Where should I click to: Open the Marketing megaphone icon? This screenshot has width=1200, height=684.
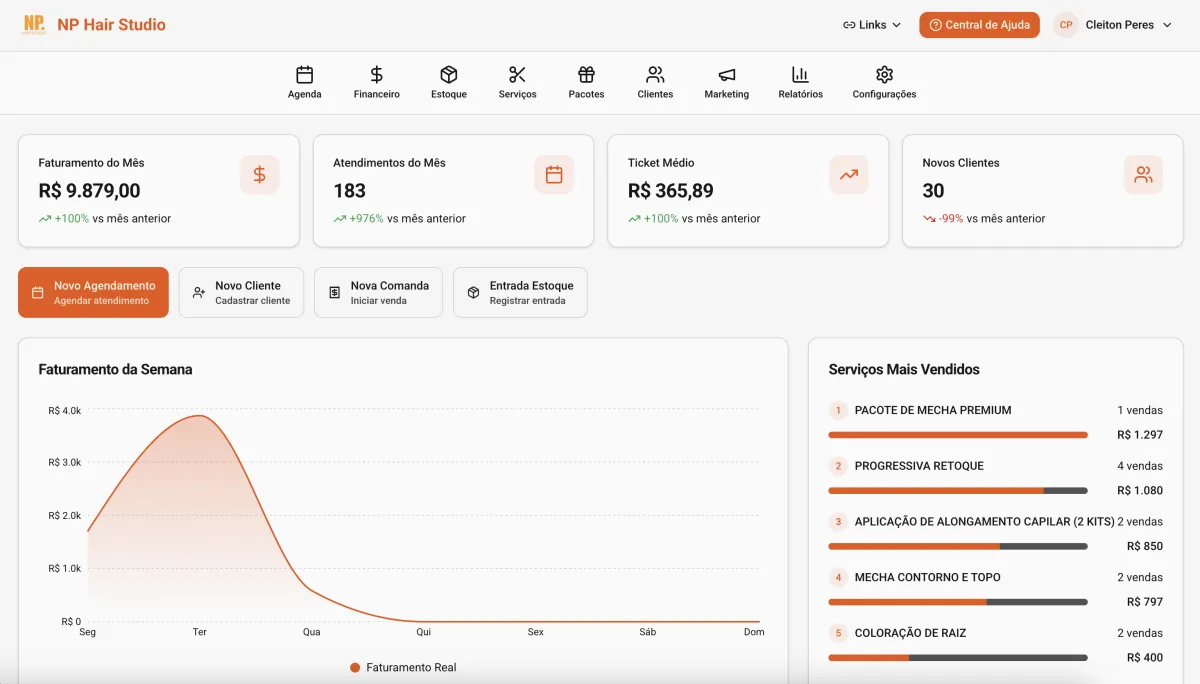click(x=726, y=75)
